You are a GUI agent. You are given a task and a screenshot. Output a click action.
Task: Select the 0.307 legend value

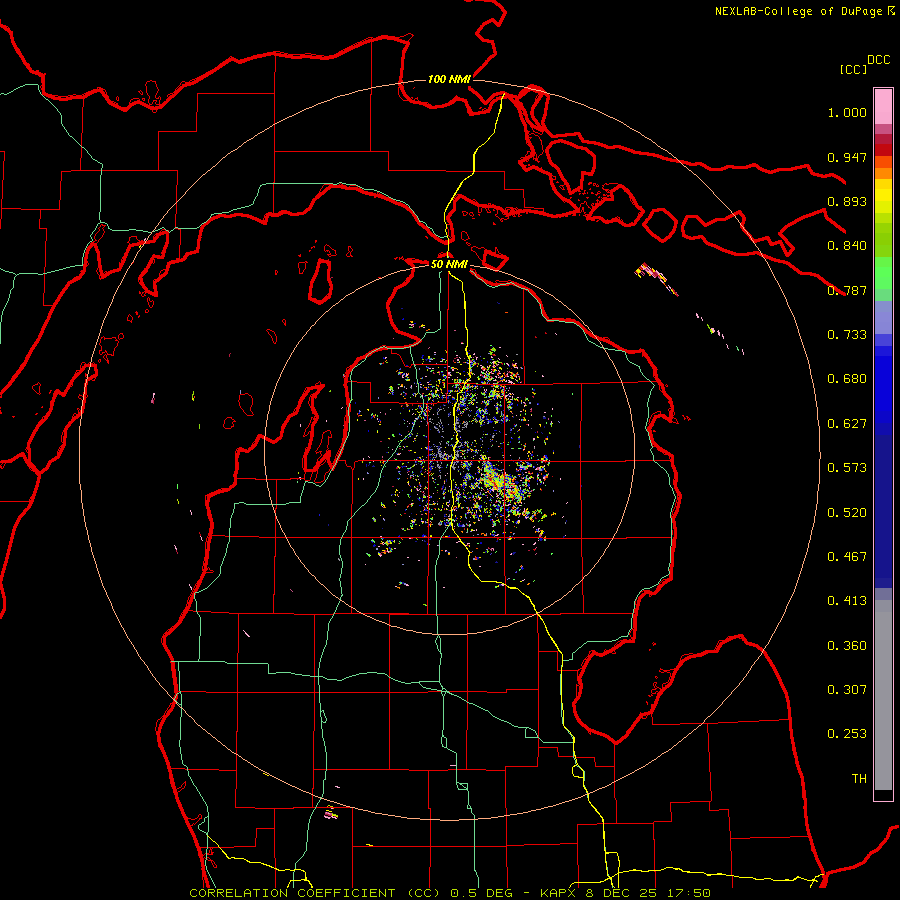pos(847,690)
